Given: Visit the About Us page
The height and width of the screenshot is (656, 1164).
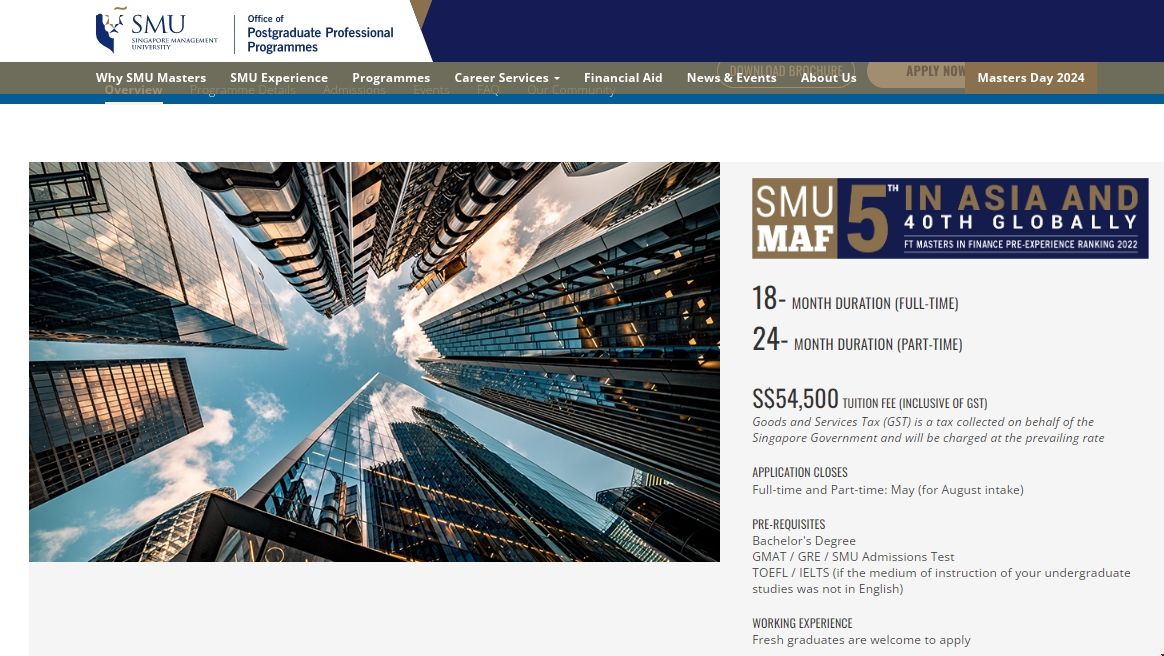Looking at the screenshot, I should pyautogui.click(x=828, y=77).
